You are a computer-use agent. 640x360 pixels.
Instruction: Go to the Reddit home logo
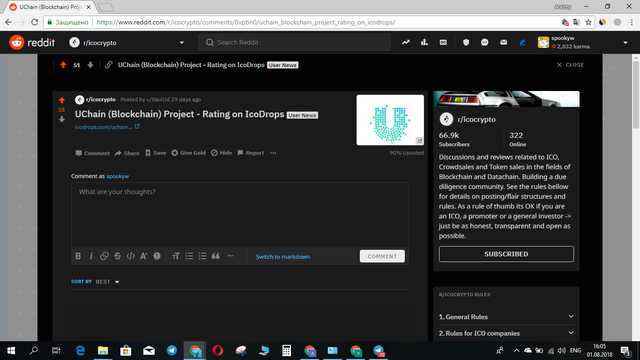coord(32,42)
